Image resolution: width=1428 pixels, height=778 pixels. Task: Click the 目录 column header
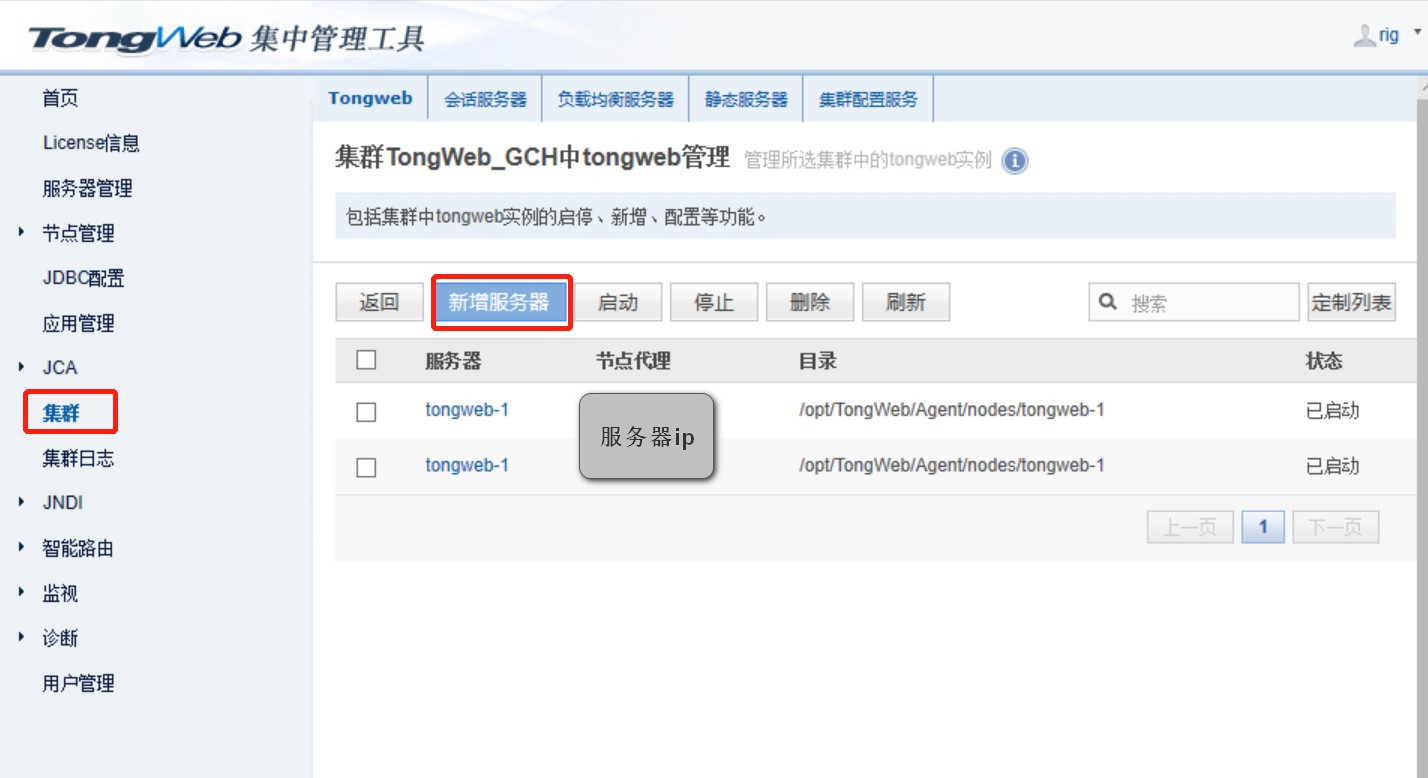point(817,361)
